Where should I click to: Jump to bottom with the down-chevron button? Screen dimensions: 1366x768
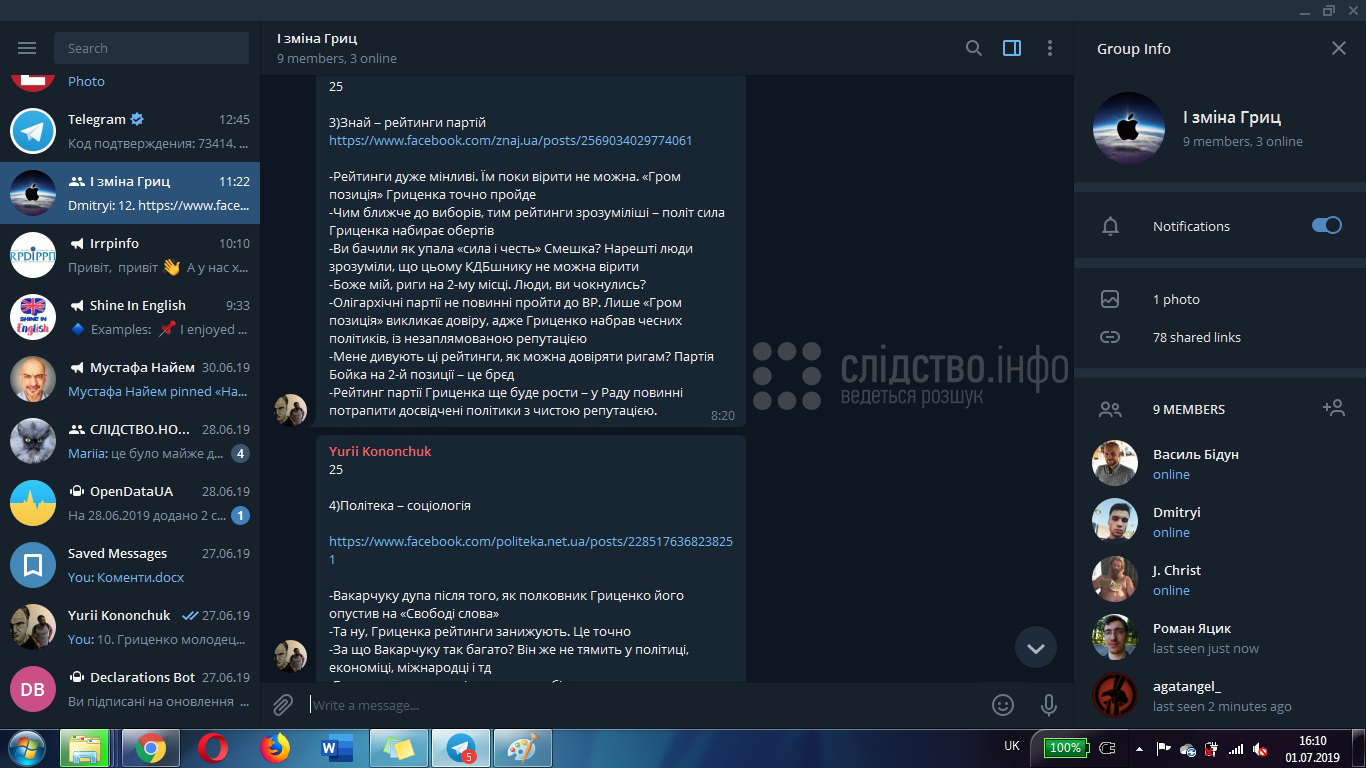click(1036, 648)
